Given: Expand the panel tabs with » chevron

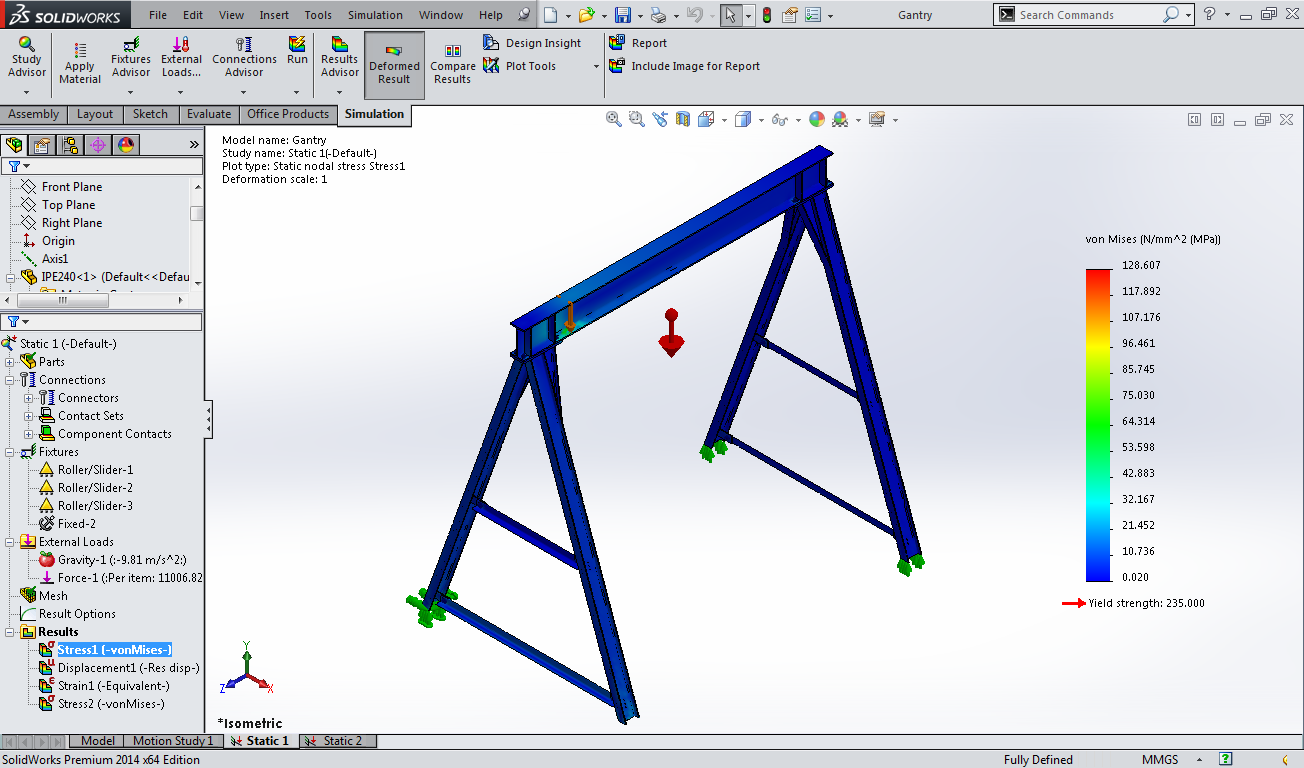Looking at the screenshot, I should tap(194, 145).
